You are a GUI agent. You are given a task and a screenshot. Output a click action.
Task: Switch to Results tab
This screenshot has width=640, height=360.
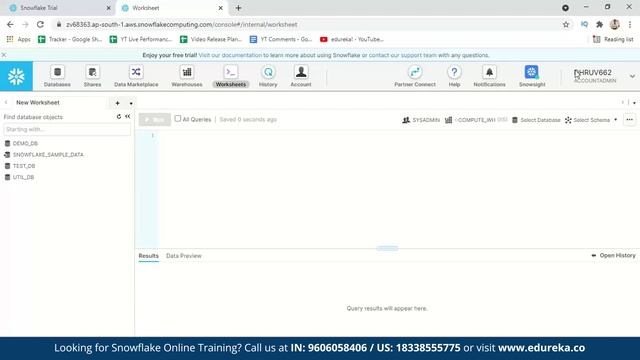[149, 256]
